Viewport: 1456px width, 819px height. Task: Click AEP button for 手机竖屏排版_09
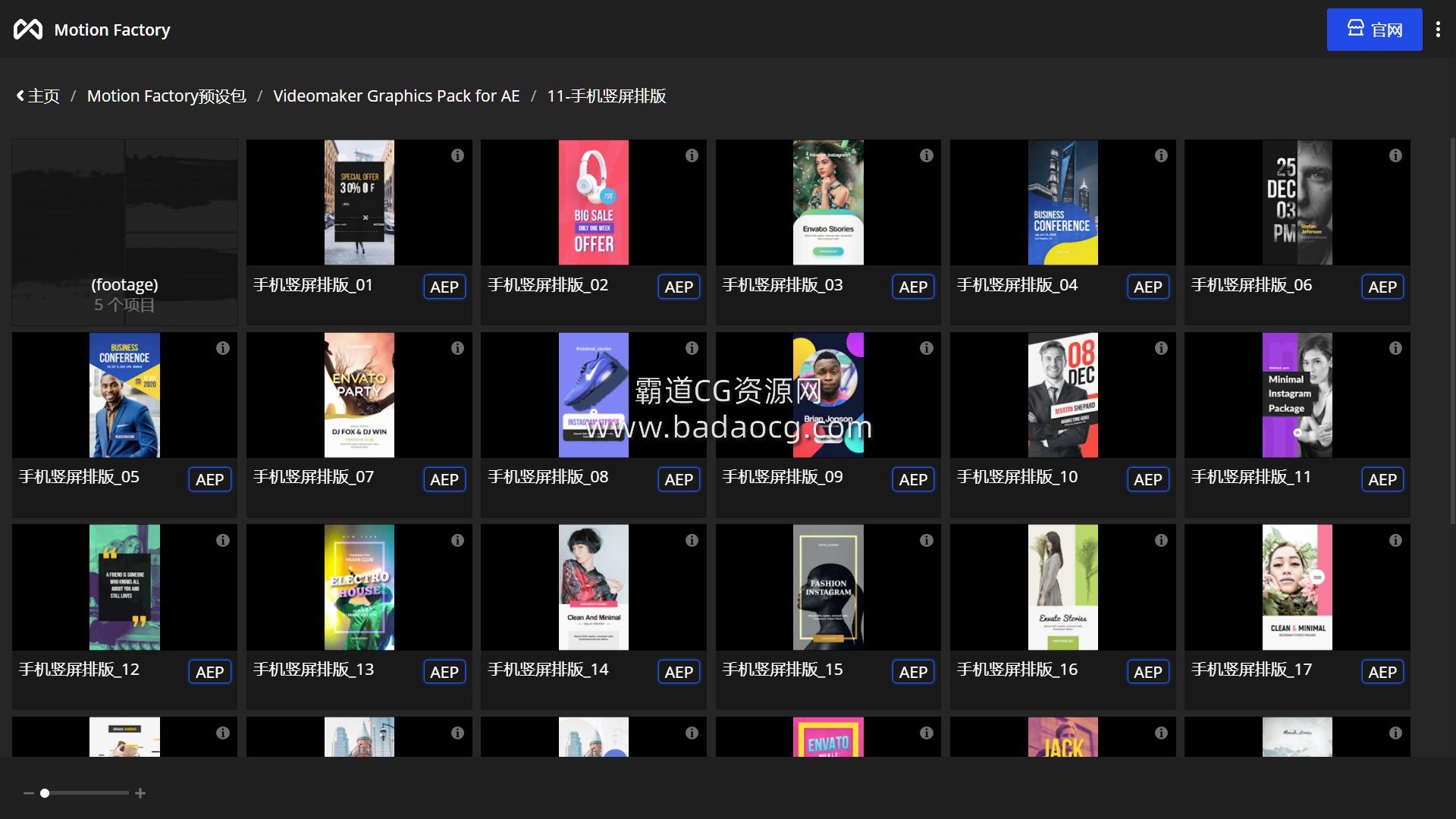tap(913, 479)
